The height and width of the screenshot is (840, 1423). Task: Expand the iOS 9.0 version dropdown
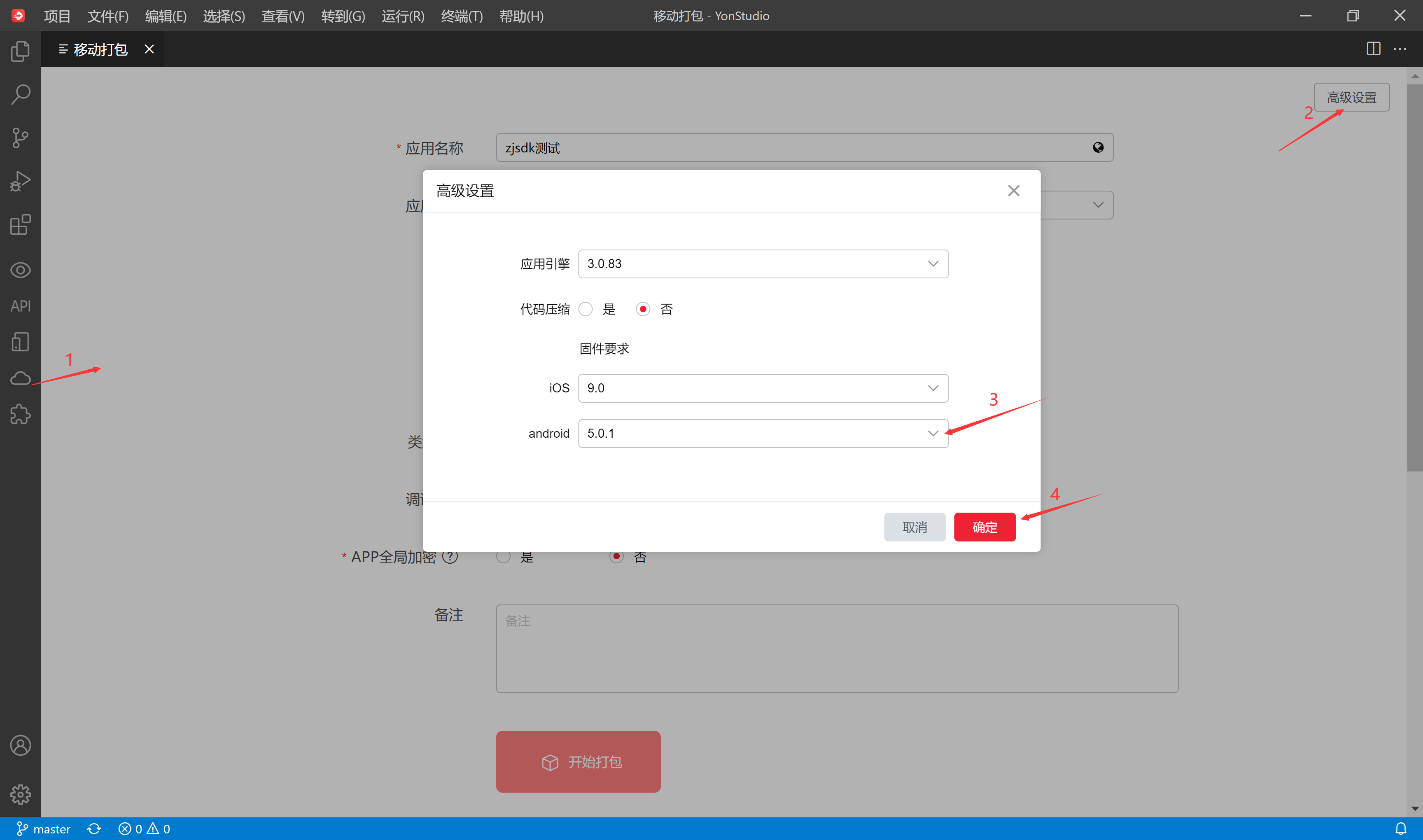763,388
